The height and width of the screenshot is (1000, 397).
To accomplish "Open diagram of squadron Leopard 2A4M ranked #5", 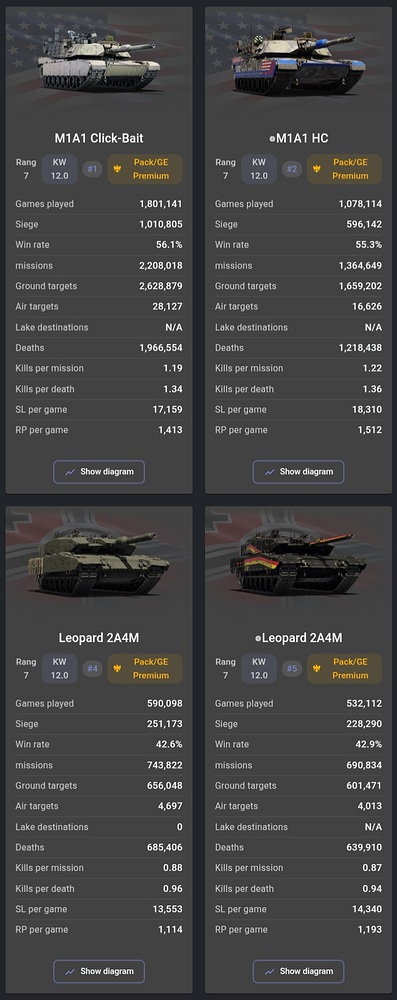I will tap(298, 971).
